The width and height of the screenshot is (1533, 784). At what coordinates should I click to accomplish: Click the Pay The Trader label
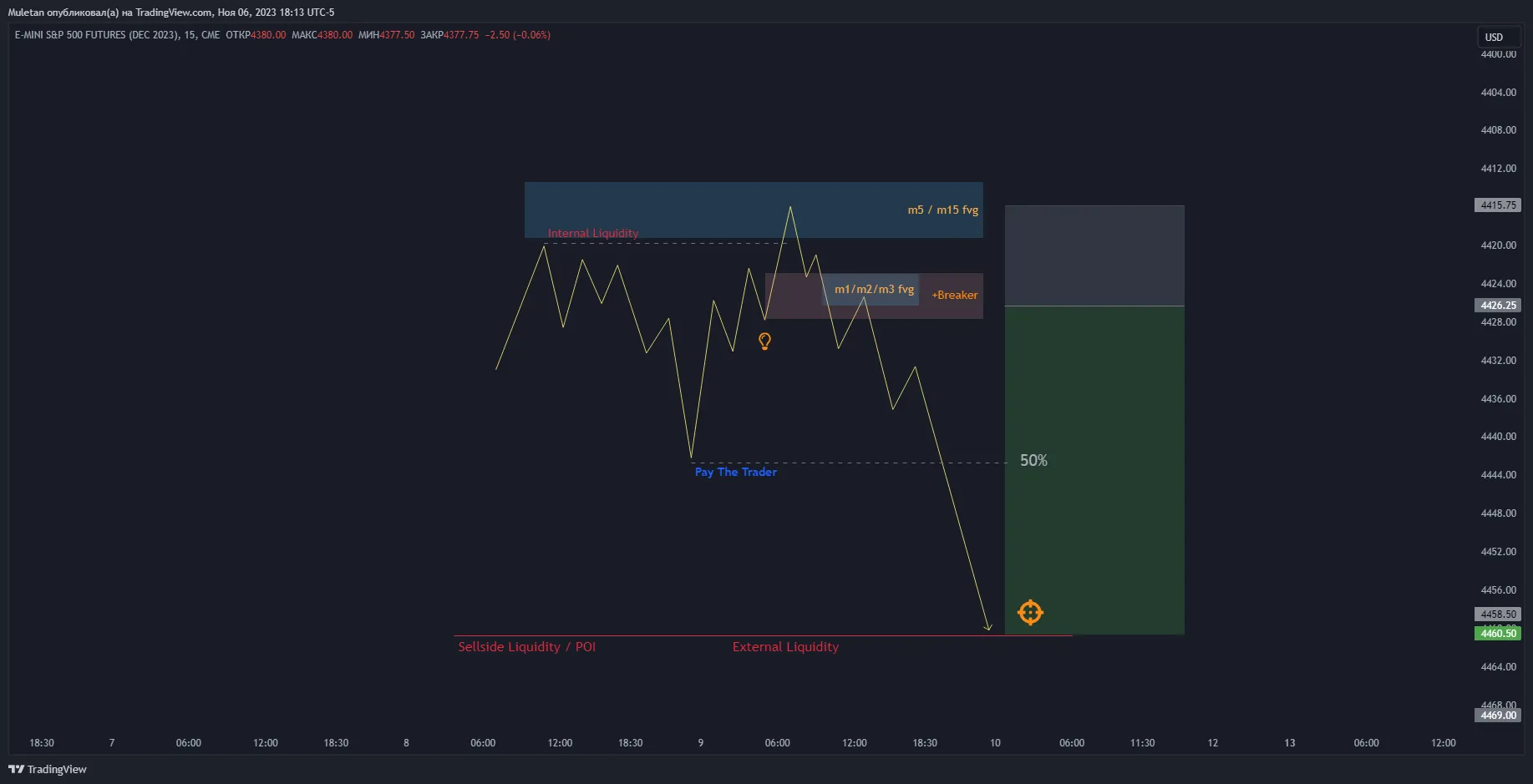coord(735,472)
